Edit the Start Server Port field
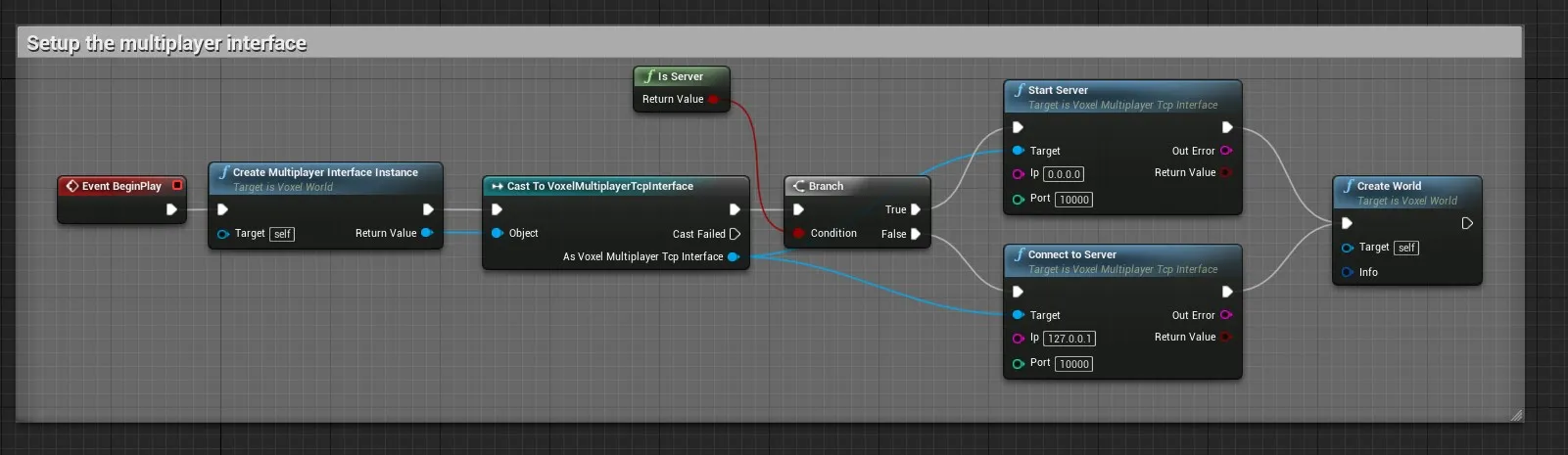 click(x=1073, y=199)
